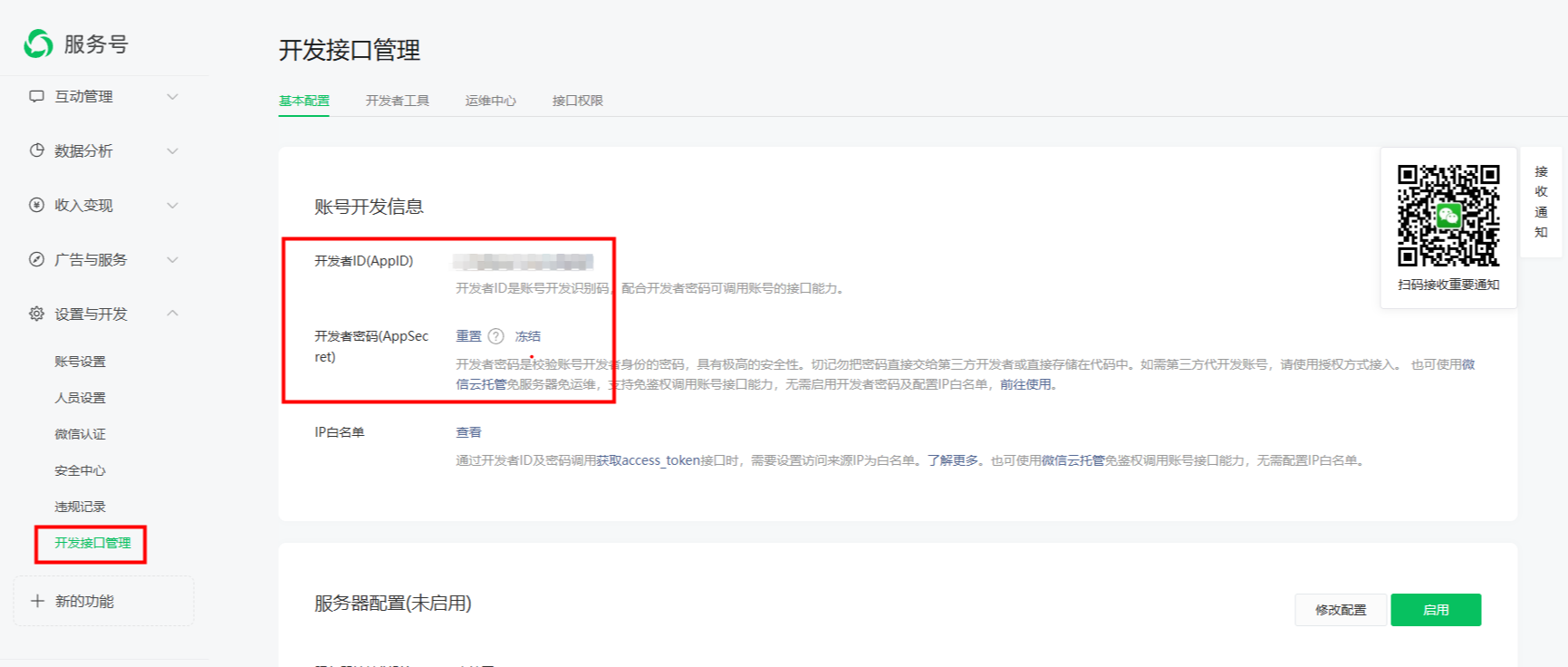Click the QR code for receiving notifications
1568x667 pixels.
coord(1448,216)
